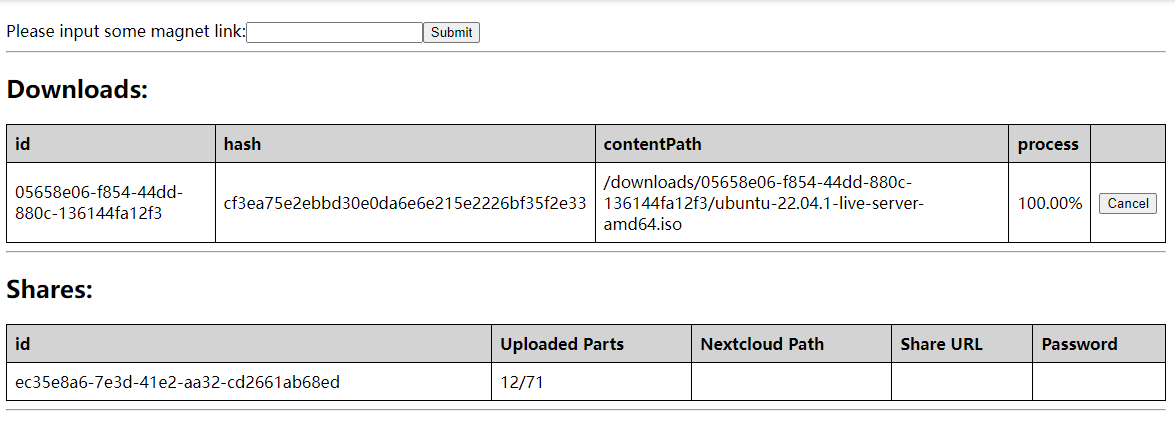Click the Shares heading
This screenshot has height=424, width=1175.
point(49,290)
